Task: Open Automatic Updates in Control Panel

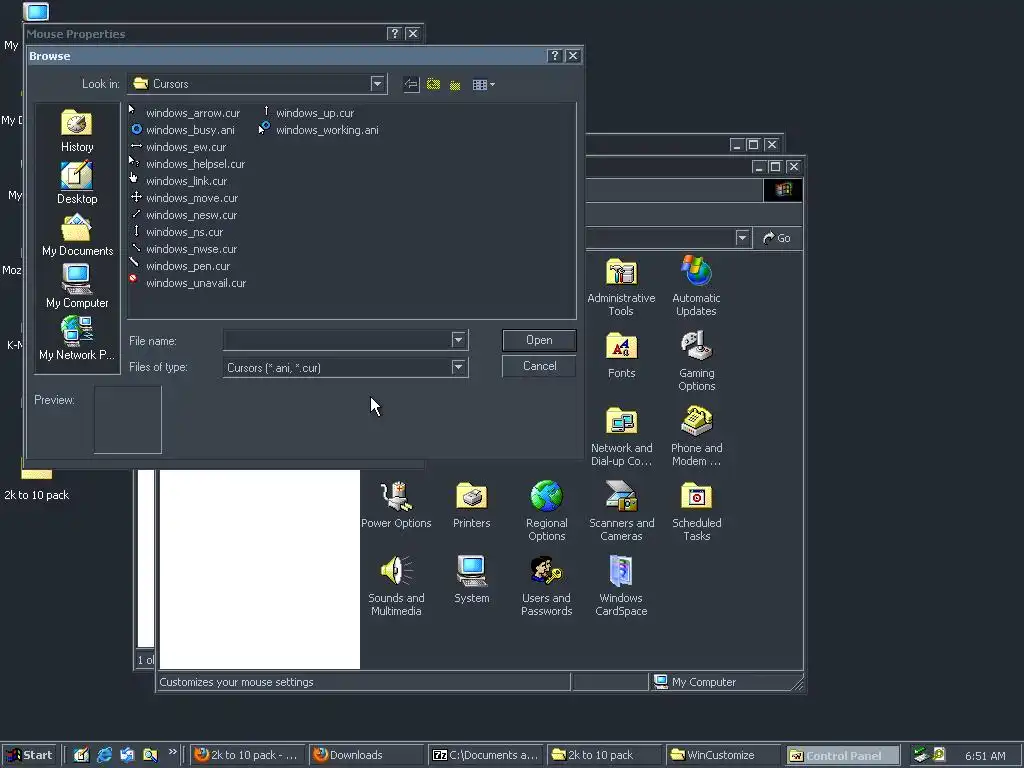Action: [x=696, y=287]
